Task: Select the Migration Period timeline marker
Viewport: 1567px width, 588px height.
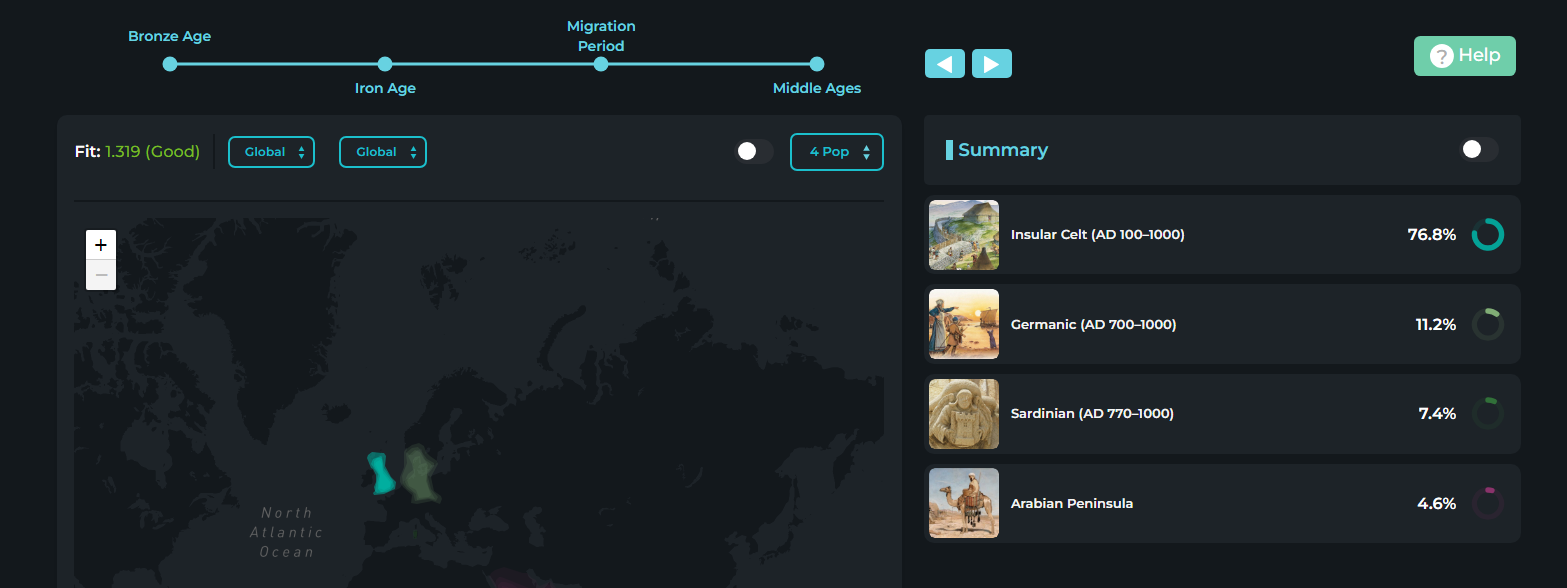Action: [601, 64]
